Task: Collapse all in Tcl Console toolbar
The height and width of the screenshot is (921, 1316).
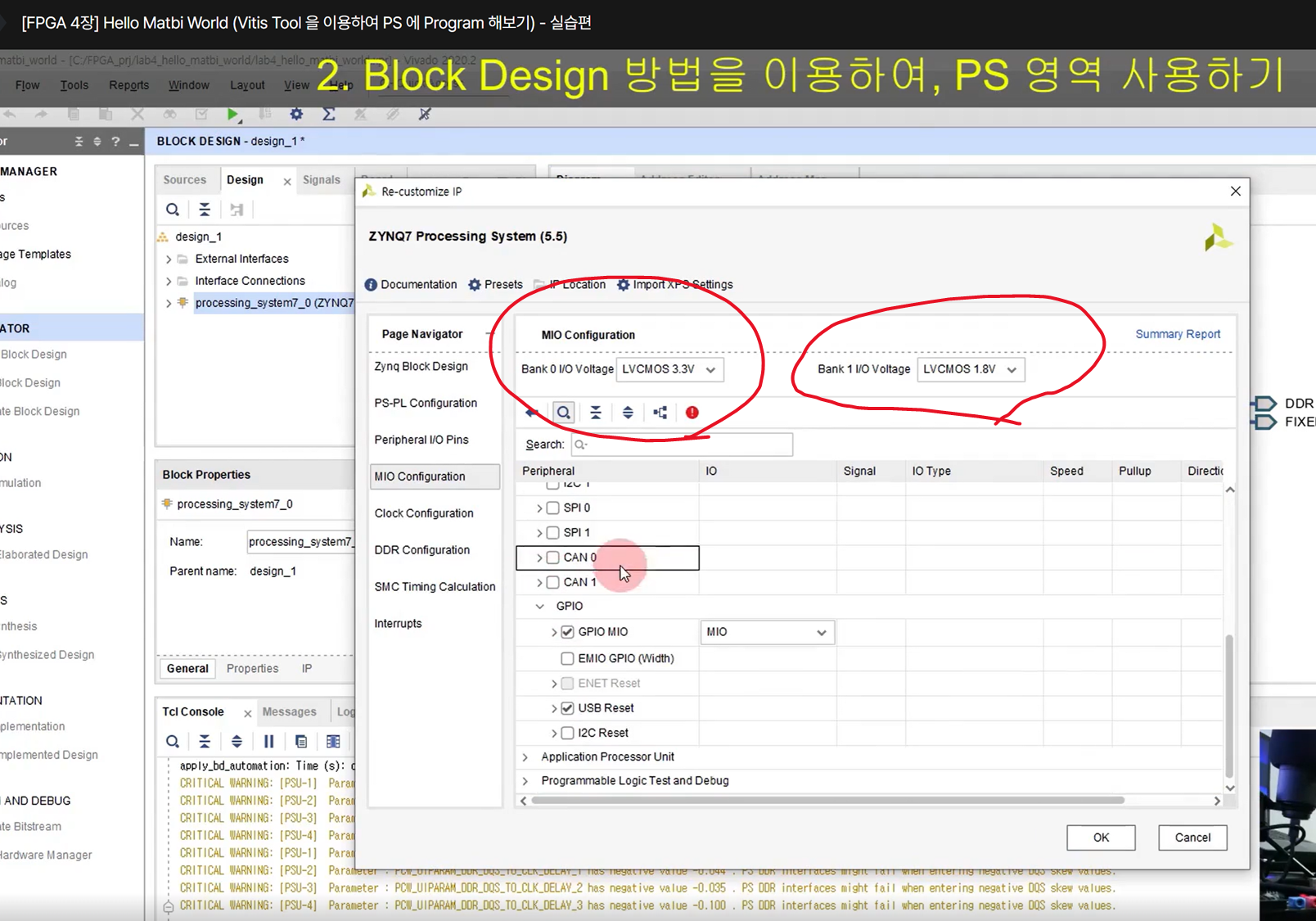Action: tap(205, 742)
